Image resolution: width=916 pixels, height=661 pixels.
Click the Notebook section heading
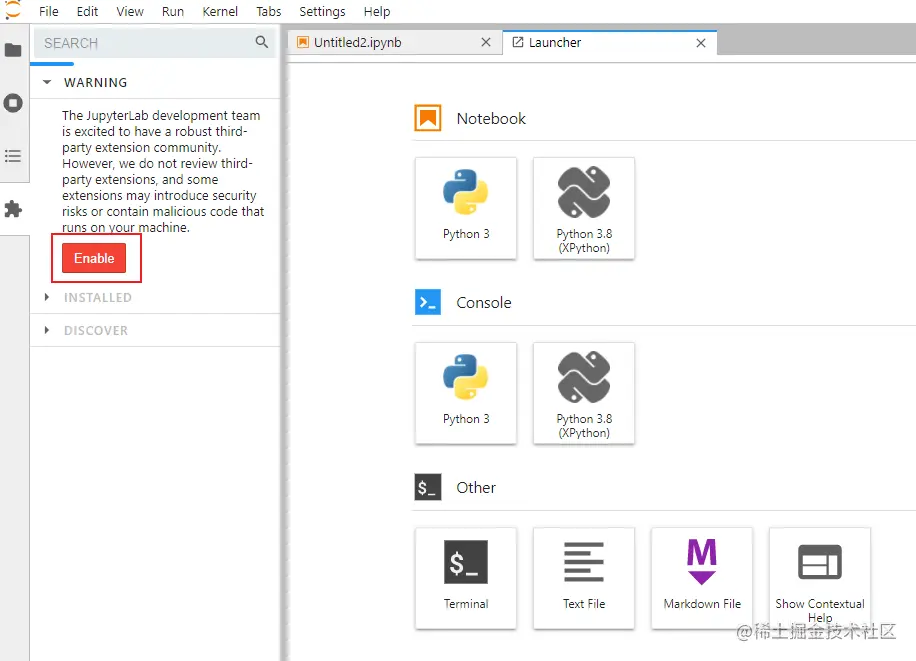point(491,119)
